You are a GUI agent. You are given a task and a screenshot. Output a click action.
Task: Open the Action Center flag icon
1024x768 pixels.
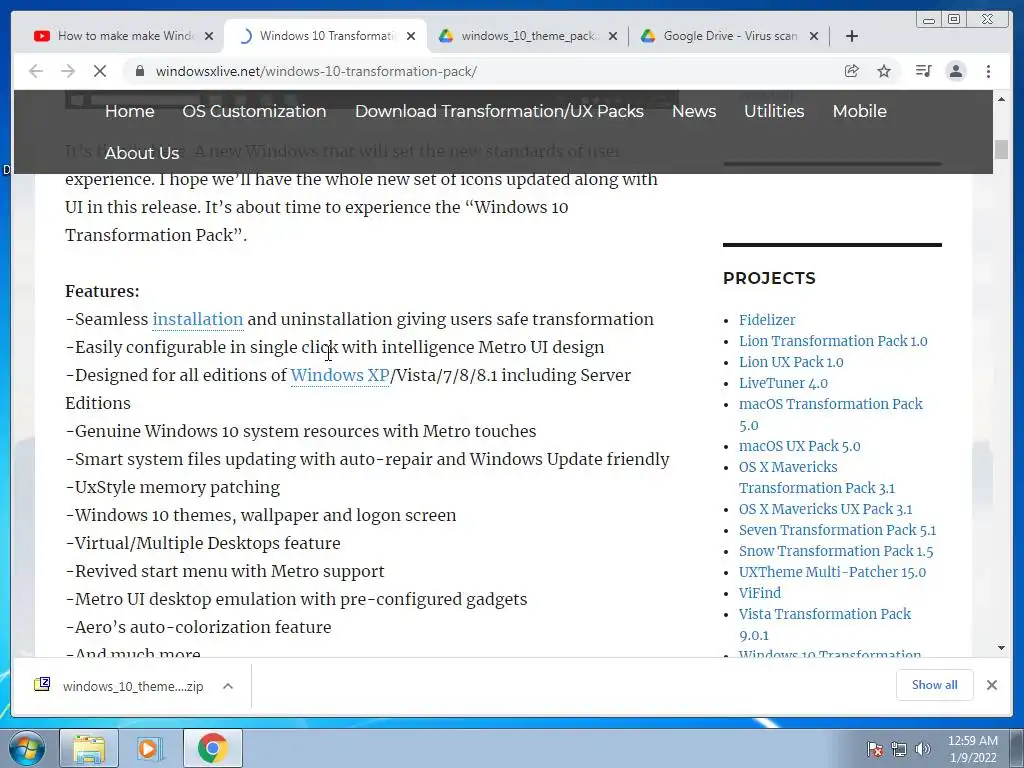point(874,749)
